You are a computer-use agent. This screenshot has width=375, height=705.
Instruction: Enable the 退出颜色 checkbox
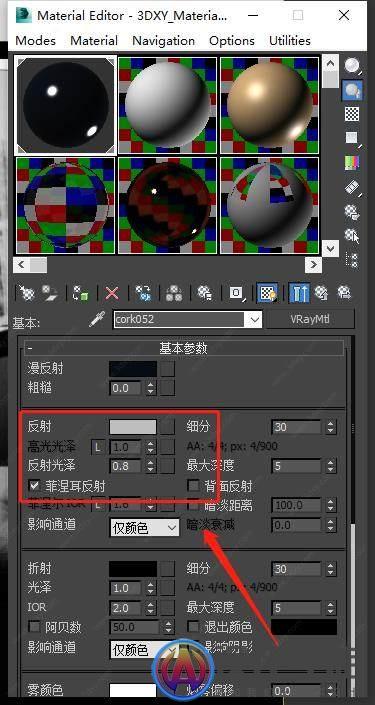click(x=194, y=627)
